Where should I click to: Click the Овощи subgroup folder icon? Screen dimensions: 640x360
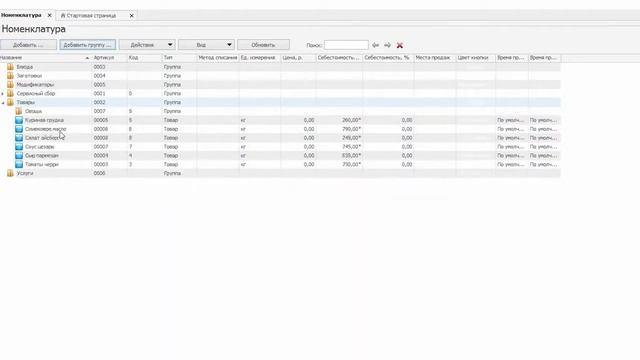(x=19, y=111)
